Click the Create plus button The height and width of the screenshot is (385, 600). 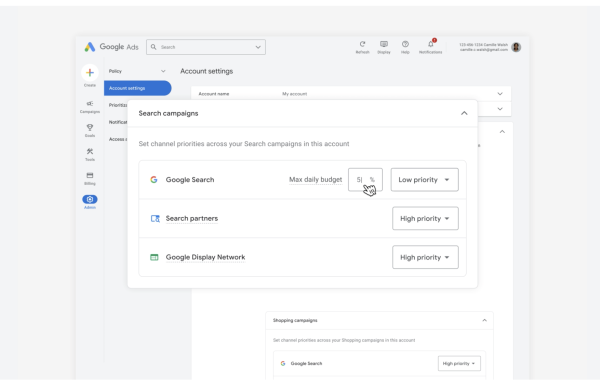tap(90, 73)
